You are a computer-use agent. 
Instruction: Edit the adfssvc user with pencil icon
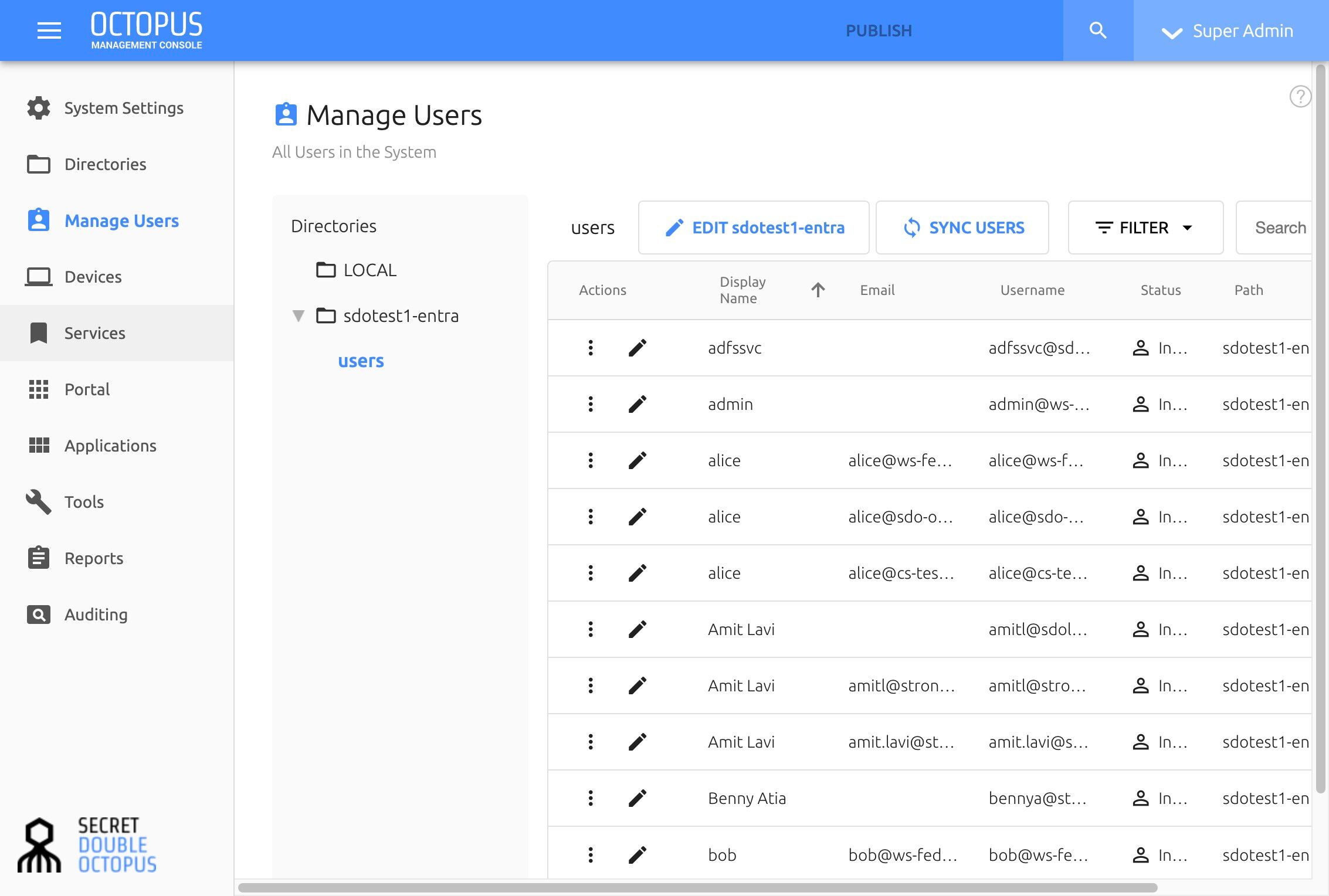pyautogui.click(x=638, y=348)
